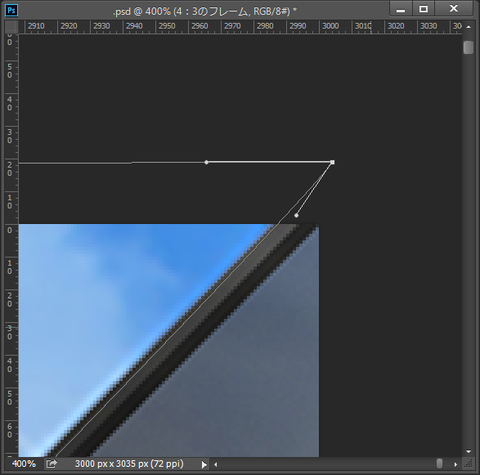The width and height of the screenshot is (480, 475).
Task: Click the horizontal scrollbar left arrow
Action: point(216,464)
